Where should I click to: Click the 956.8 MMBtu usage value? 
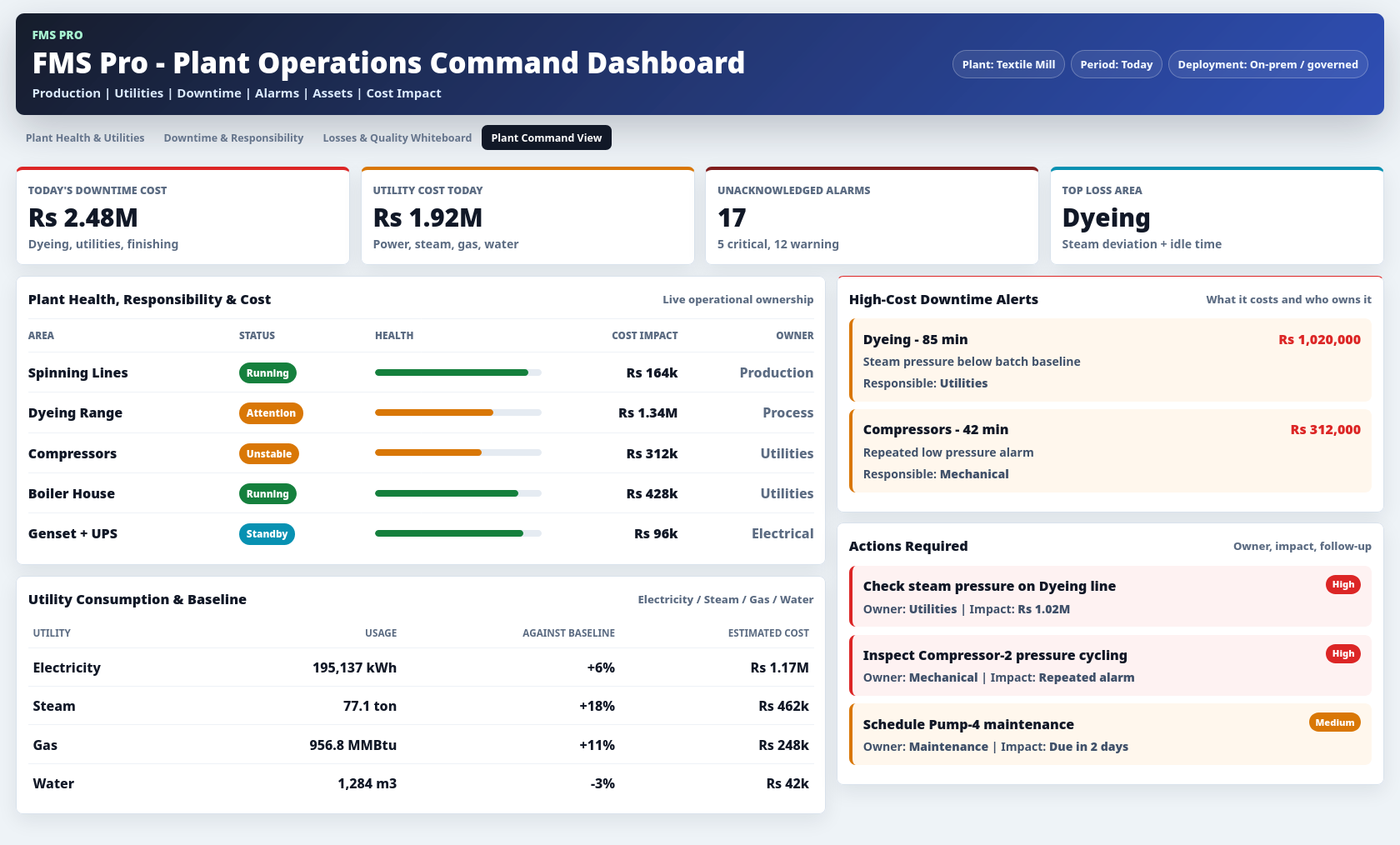(x=352, y=745)
